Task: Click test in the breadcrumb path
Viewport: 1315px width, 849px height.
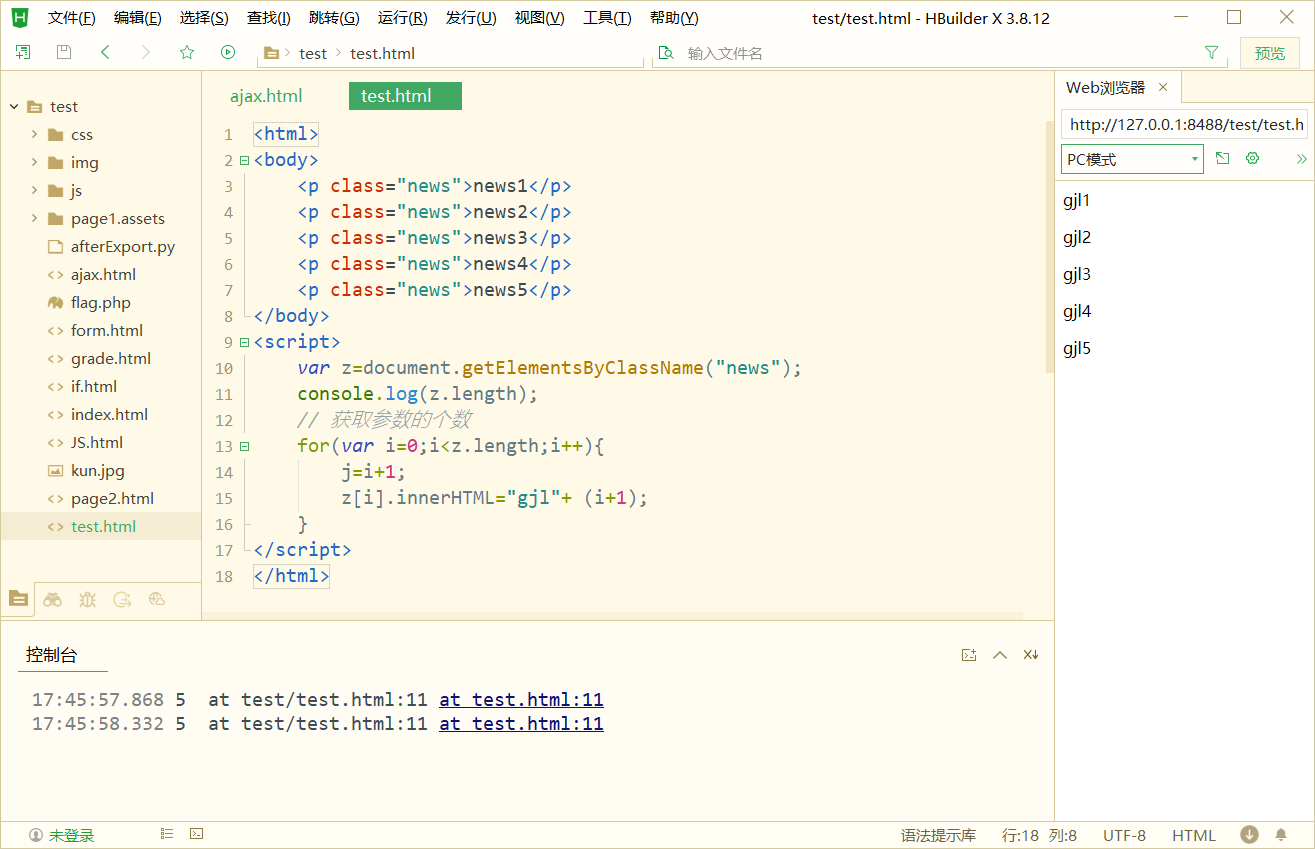Action: (x=313, y=53)
